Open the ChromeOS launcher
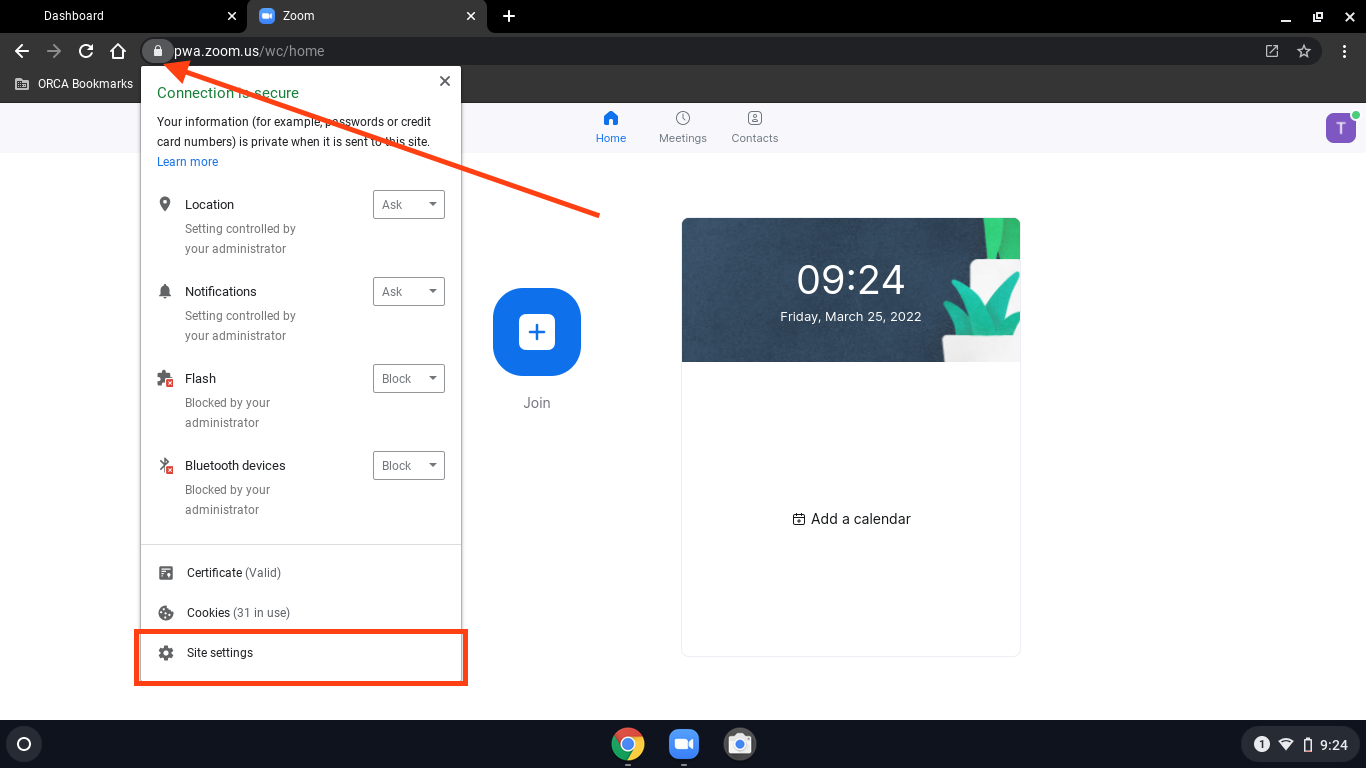This screenshot has width=1366, height=768. coord(24,744)
